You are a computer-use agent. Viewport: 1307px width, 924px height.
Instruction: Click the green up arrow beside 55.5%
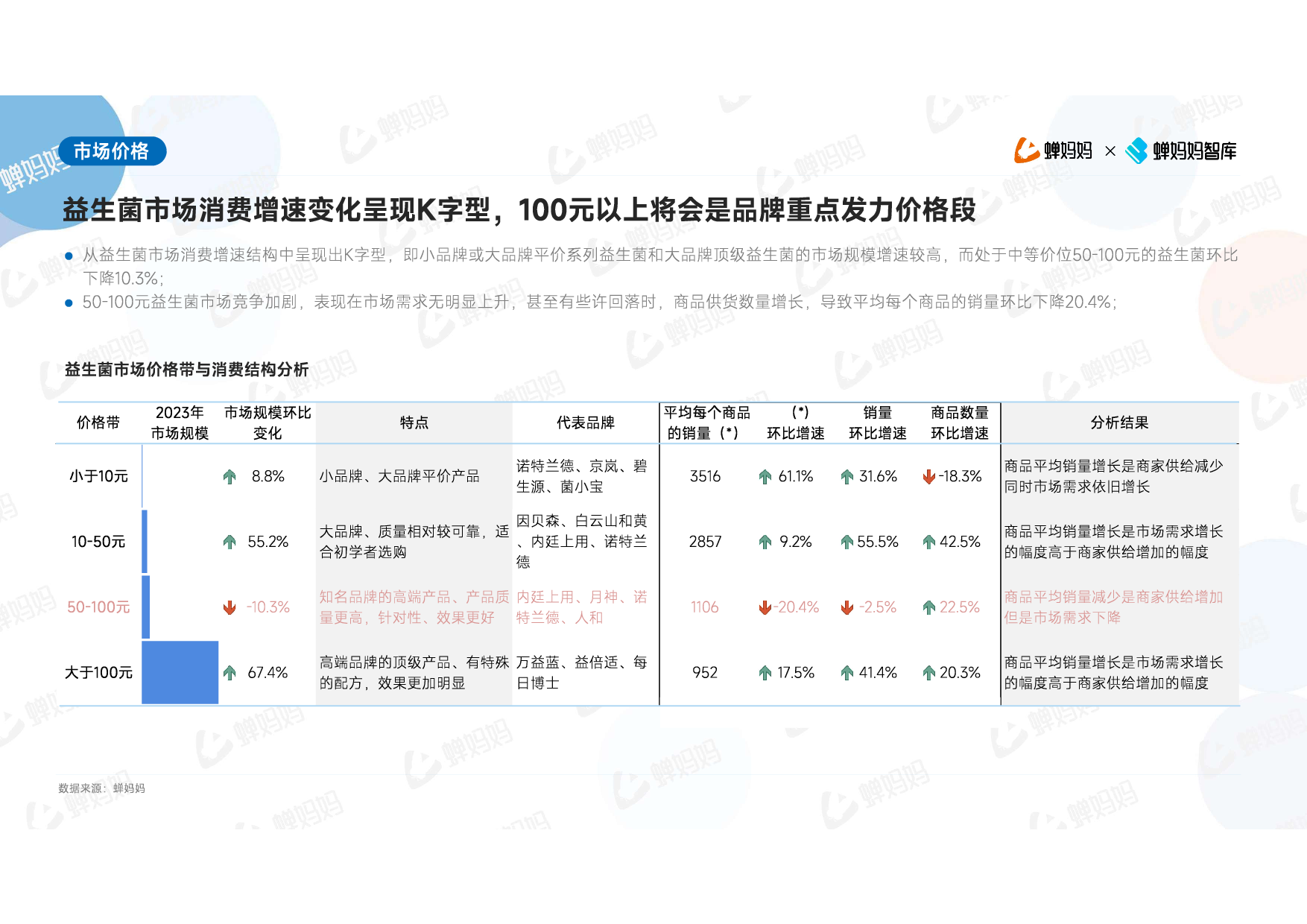846,542
